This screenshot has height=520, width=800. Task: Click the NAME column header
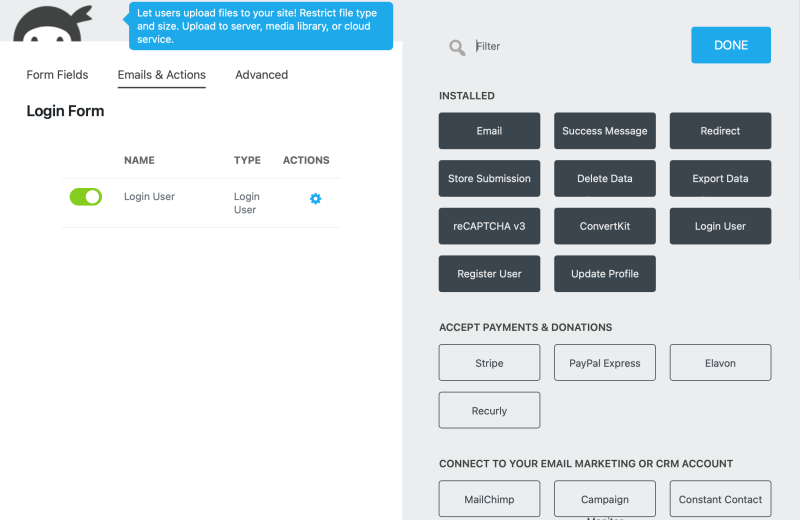pos(139,160)
